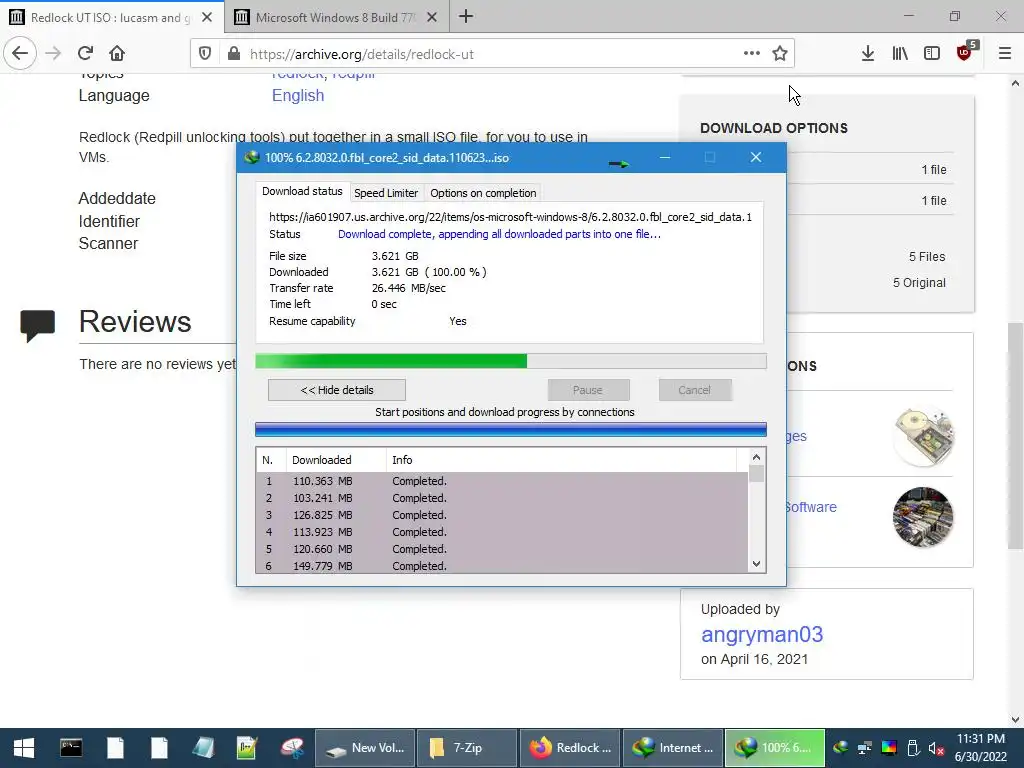The height and width of the screenshot is (768, 1024).
Task: Click the site security padlock icon
Action: [234, 54]
